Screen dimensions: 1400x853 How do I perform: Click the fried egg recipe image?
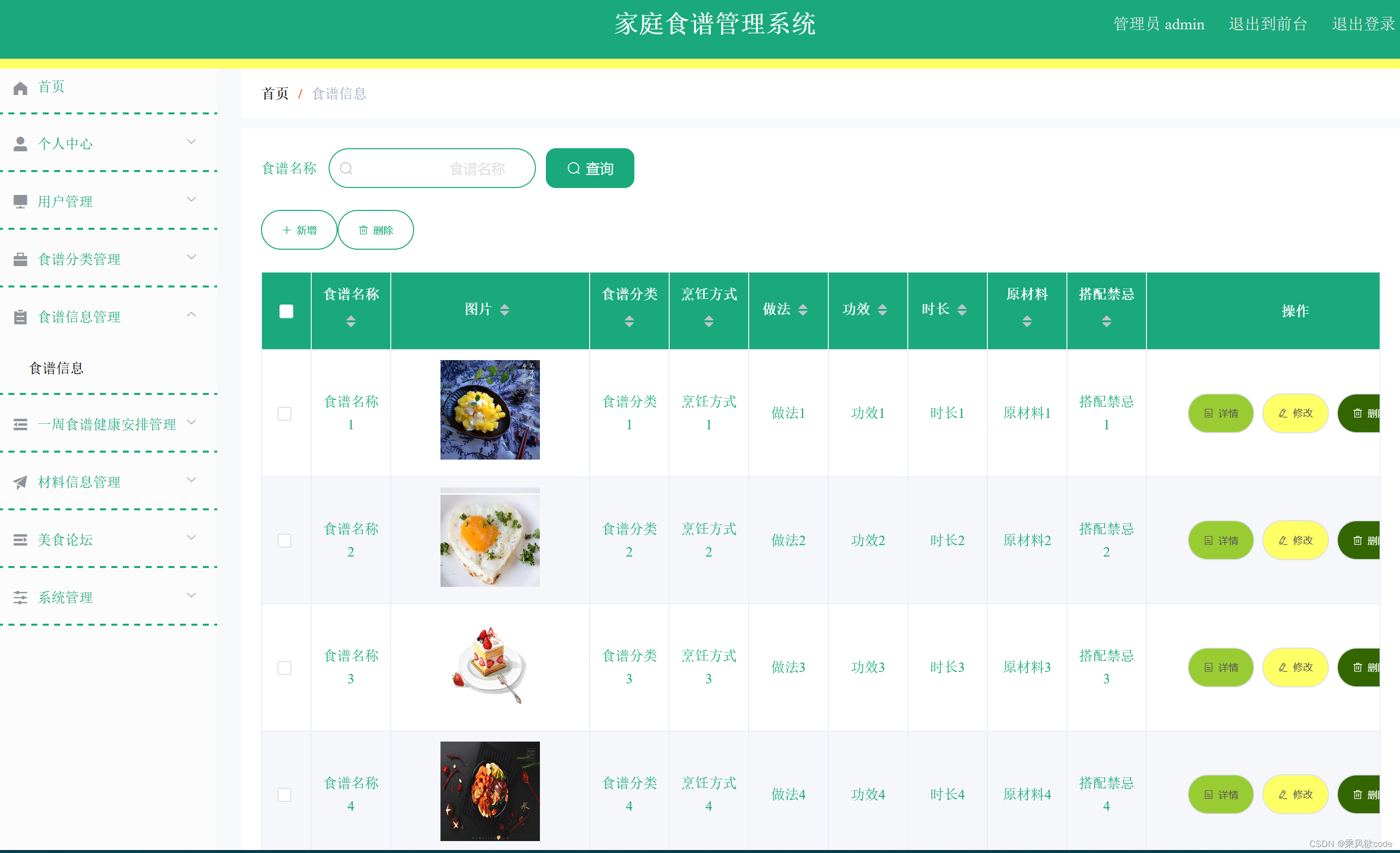489,537
